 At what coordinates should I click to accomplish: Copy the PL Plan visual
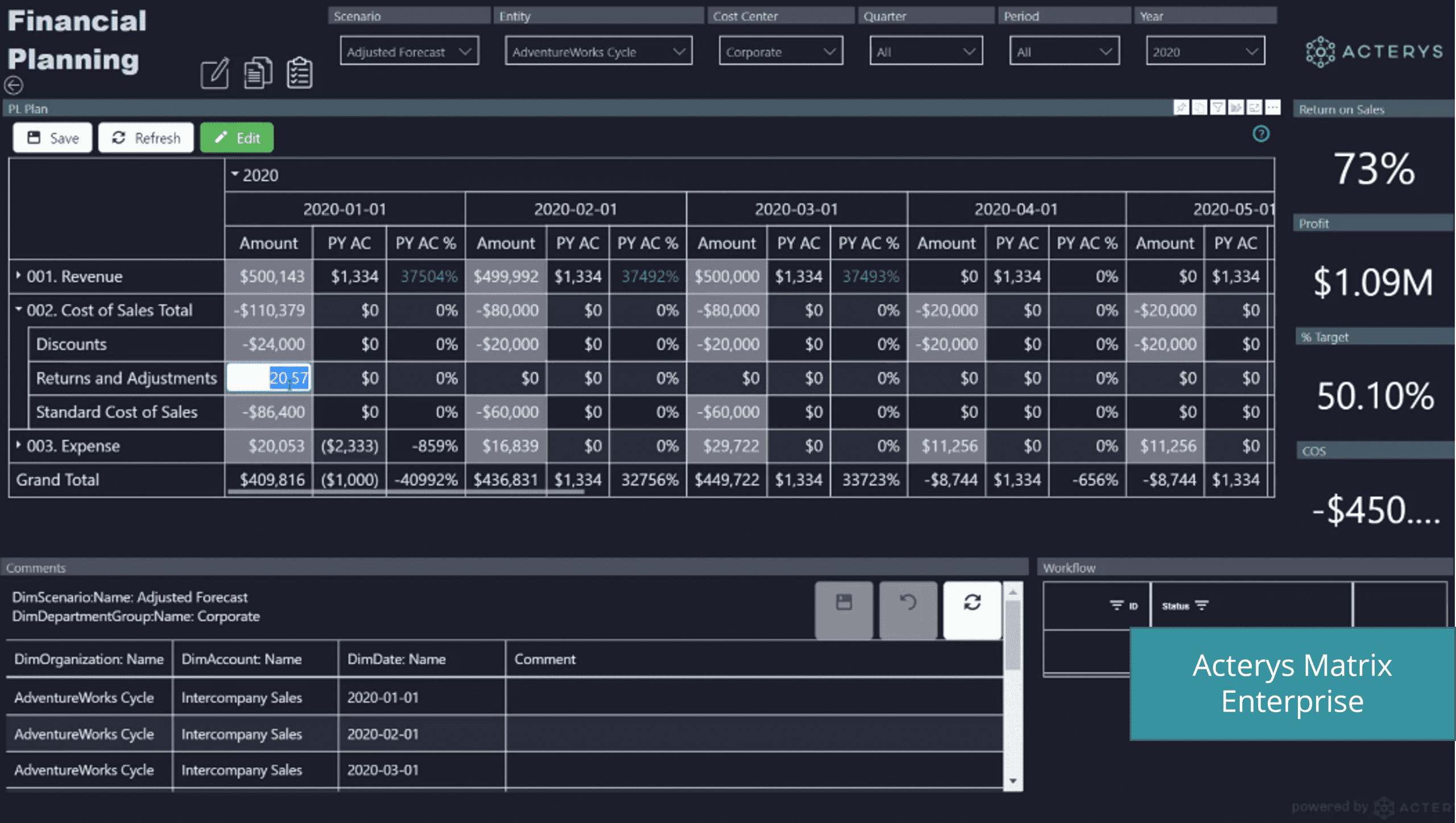(x=1199, y=107)
